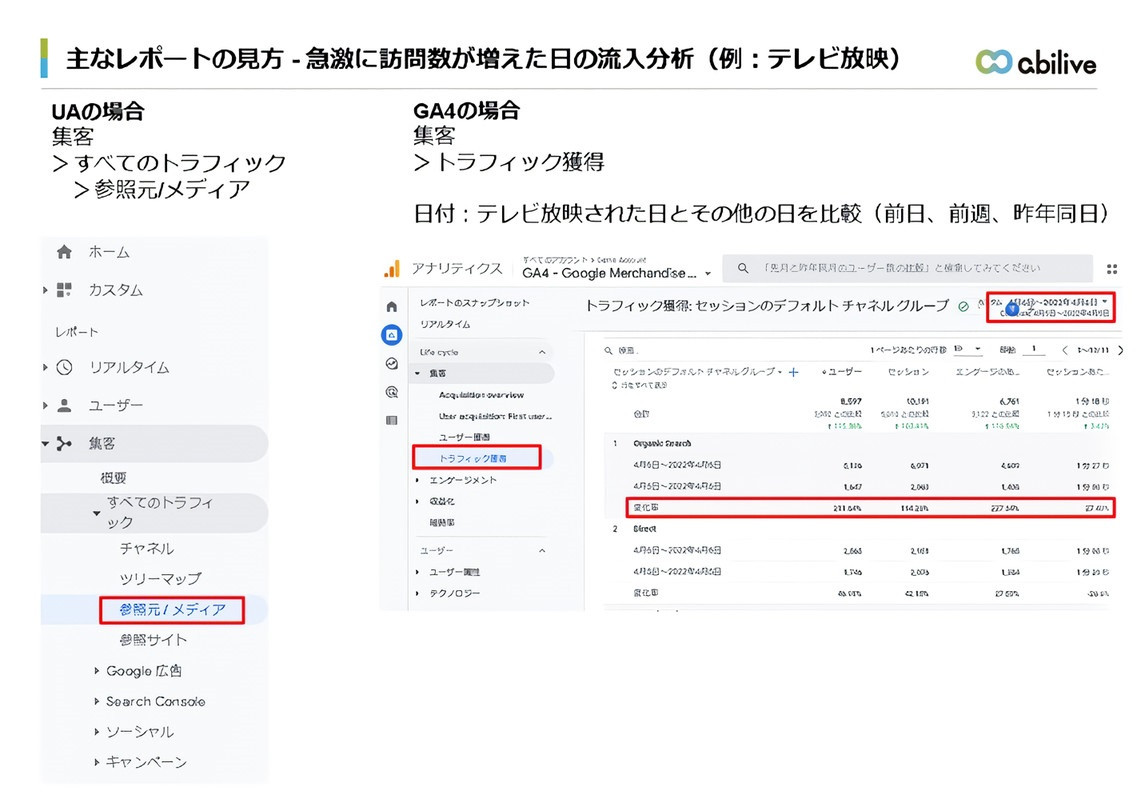Select トラフィック獲得 in the GA4 menu
1137x803 pixels.
[476, 458]
